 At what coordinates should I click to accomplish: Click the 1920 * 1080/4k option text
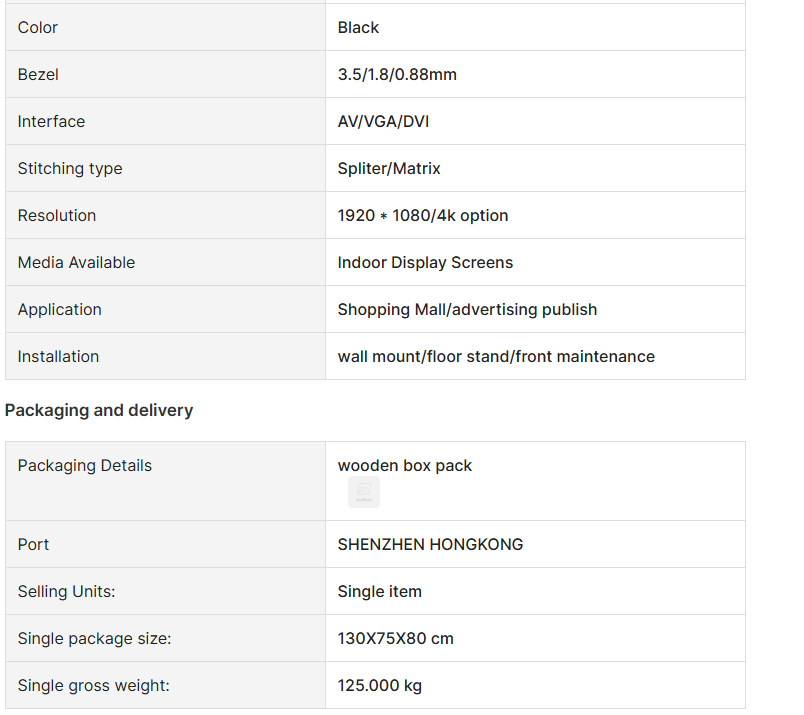tap(422, 215)
